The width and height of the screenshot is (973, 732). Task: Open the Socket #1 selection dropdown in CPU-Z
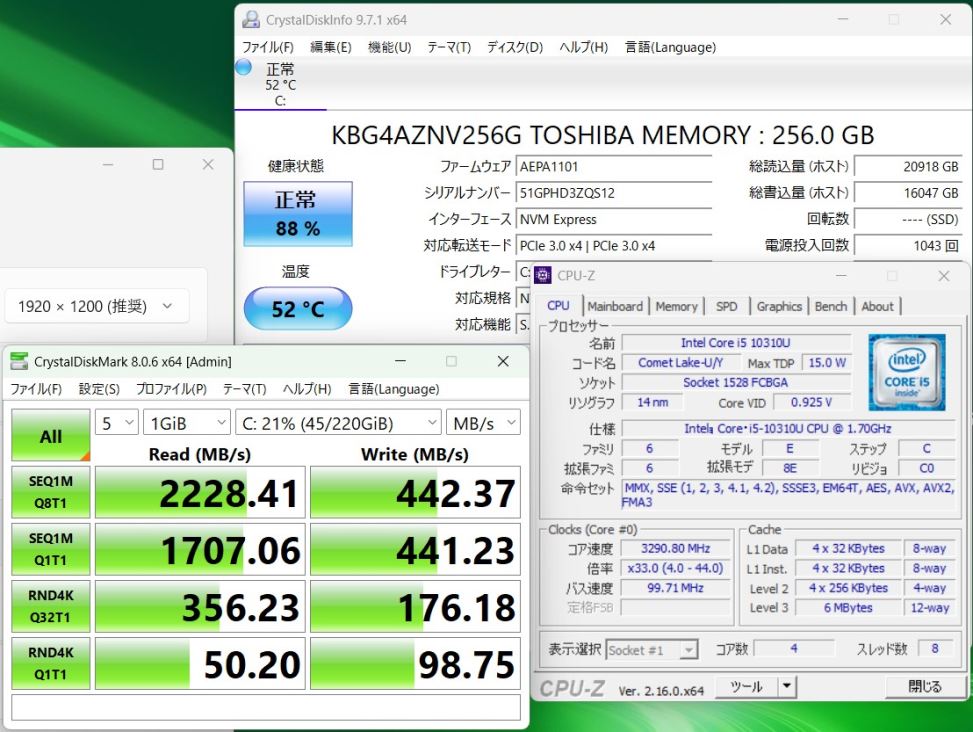[x=652, y=649]
